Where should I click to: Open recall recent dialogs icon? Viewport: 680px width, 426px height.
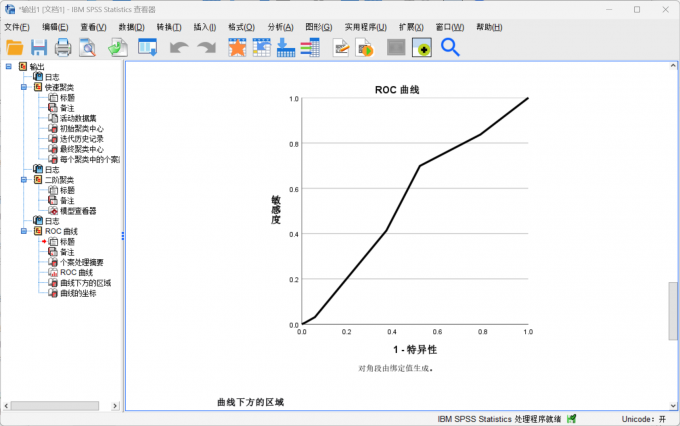click(x=147, y=47)
